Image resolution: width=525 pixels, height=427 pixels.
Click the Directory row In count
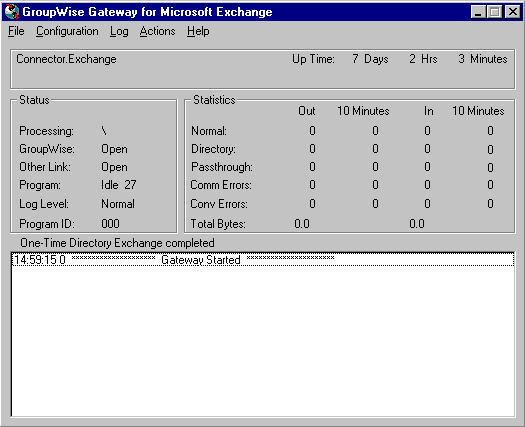tap(427, 149)
